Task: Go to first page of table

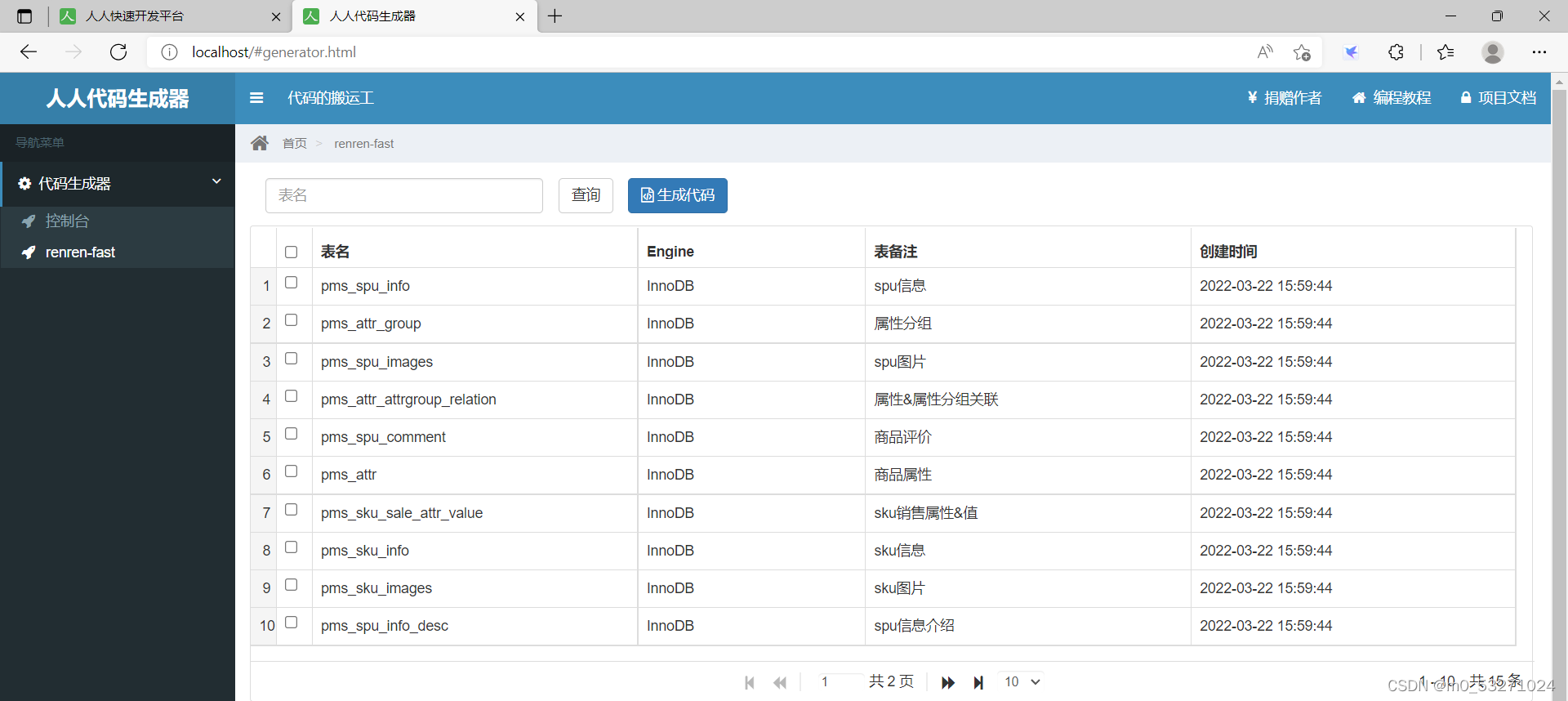Action: [x=750, y=682]
